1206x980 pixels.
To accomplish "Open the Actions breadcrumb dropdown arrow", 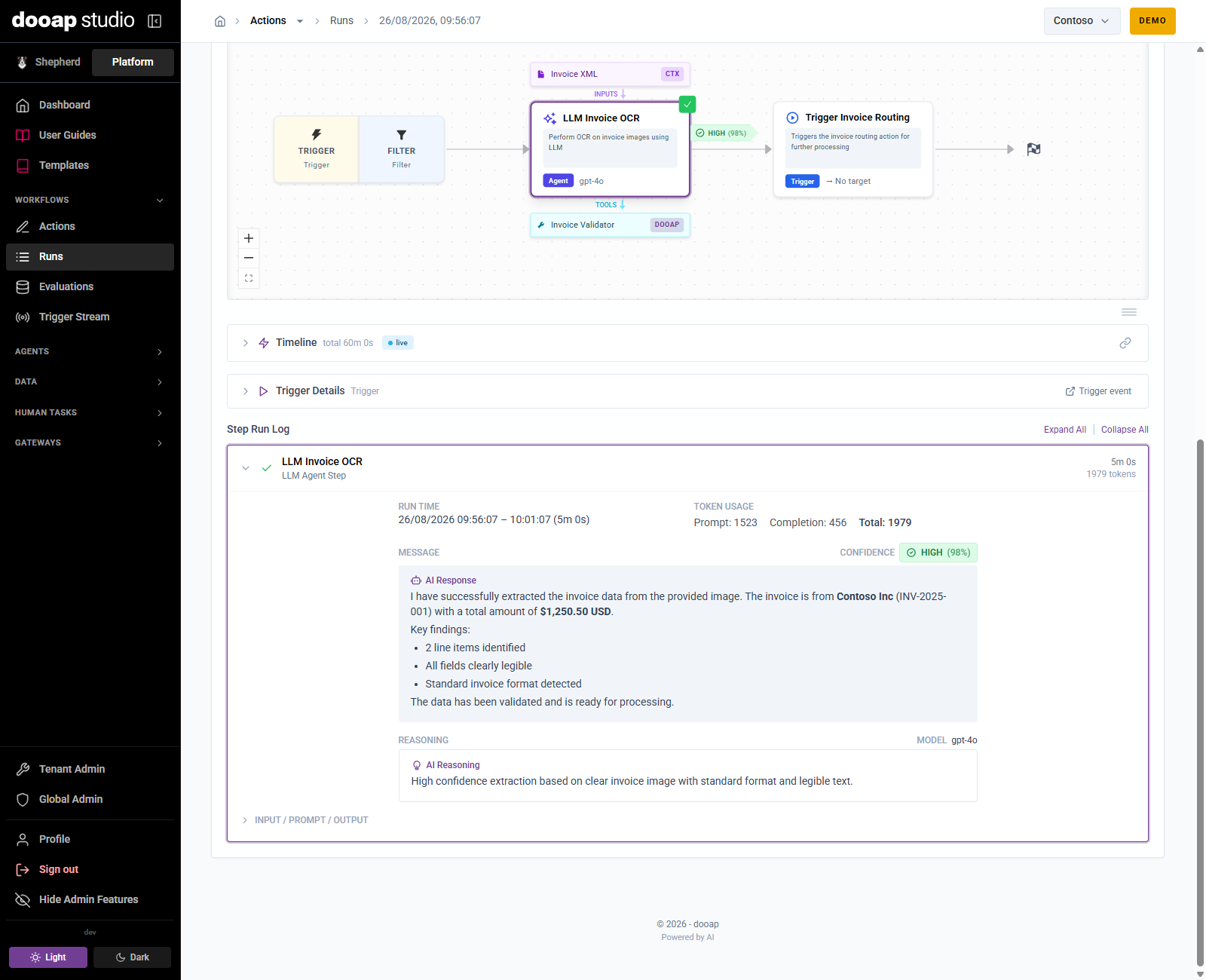I will coord(300,21).
